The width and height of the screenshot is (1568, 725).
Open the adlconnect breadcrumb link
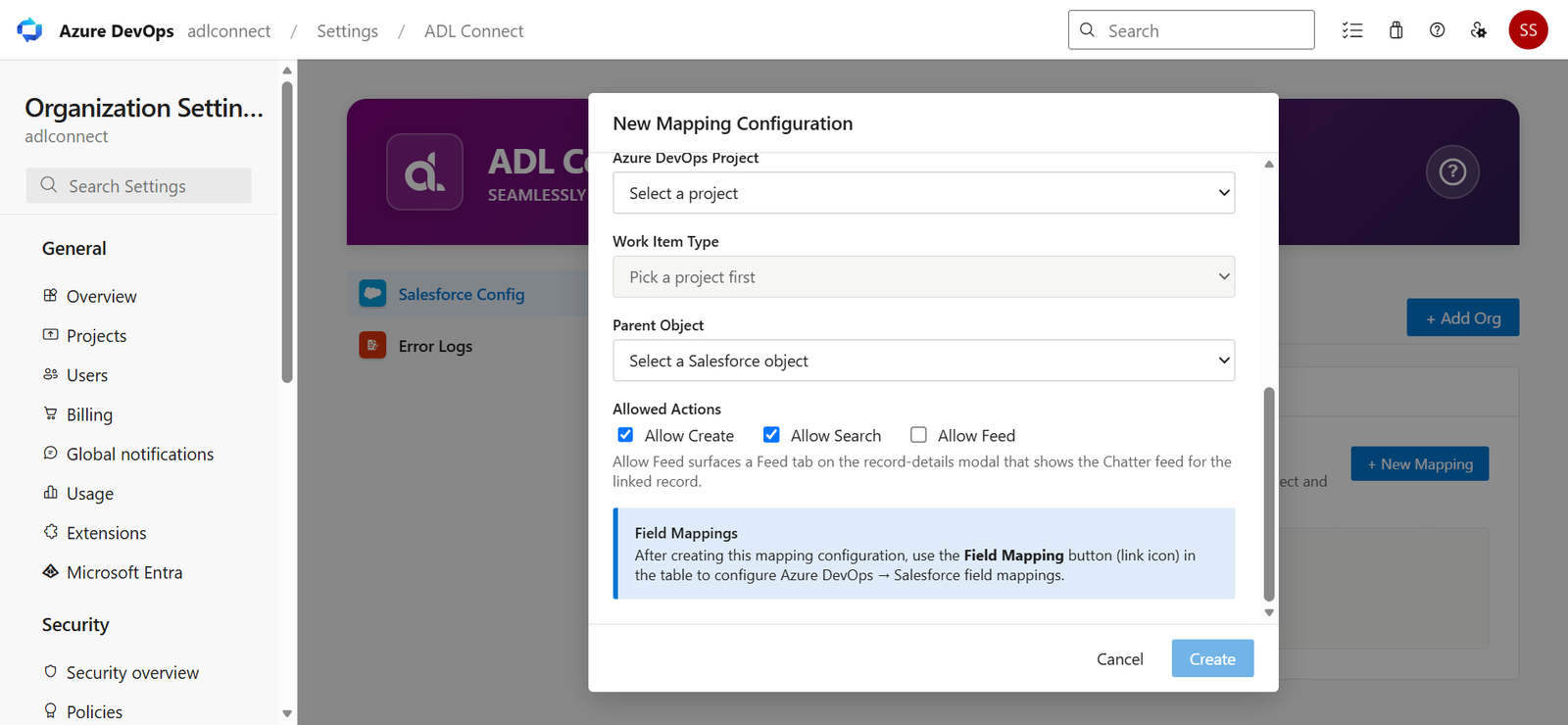(x=229, y=30)
